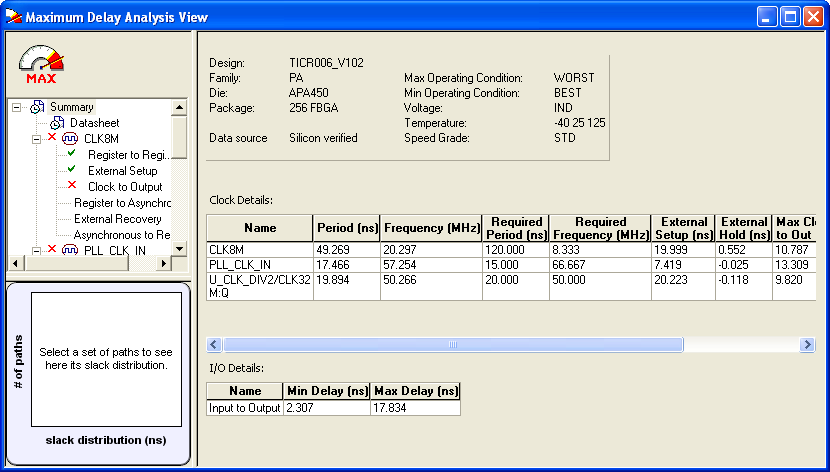Click the tree vertical scrollbar thumb
This screenshot has width=830, height=472.
click(x=179, y=137)
